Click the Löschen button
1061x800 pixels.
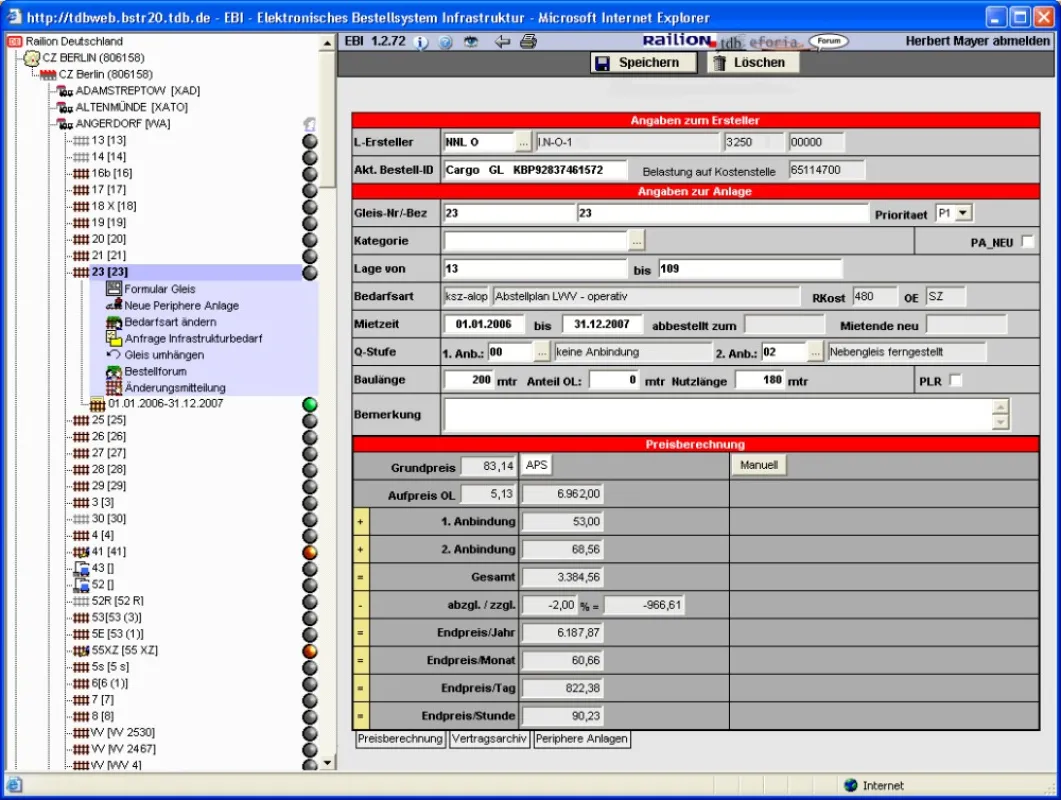pyautogui.click(x=753, y=63)
